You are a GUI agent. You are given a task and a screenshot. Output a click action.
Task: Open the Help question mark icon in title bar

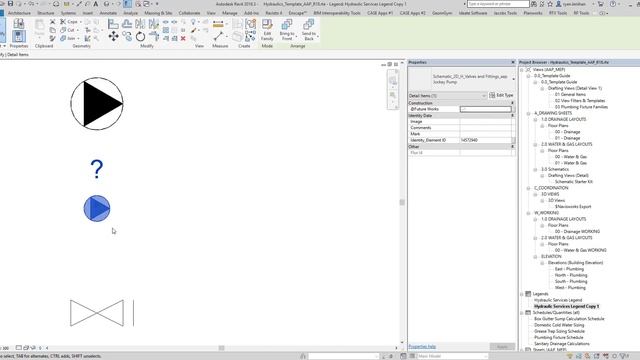[613, 4]
